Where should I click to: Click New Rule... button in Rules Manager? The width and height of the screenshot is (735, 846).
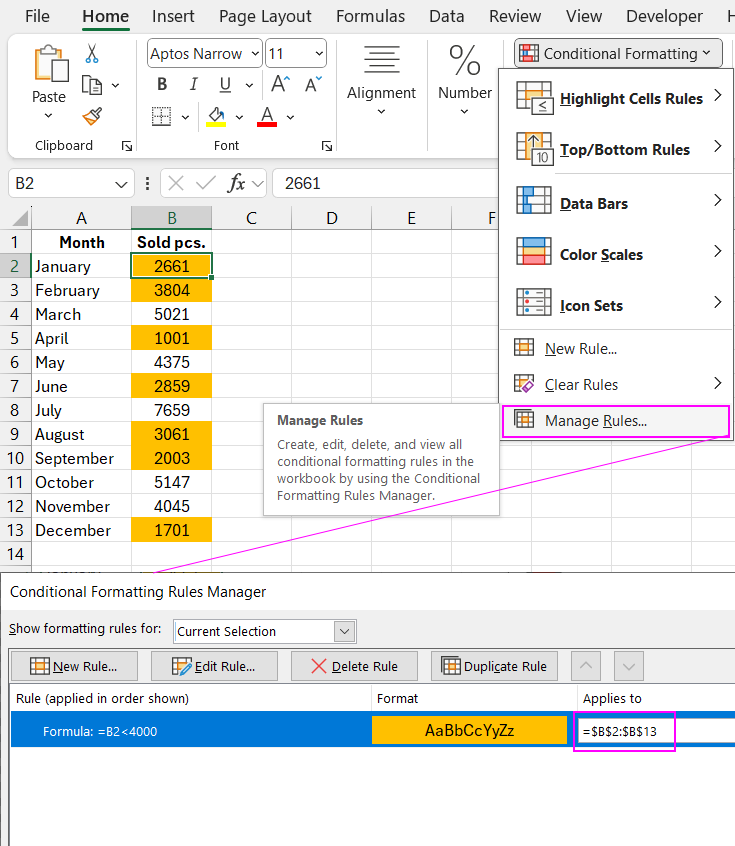pyautogui.click(x=74, y=666)
